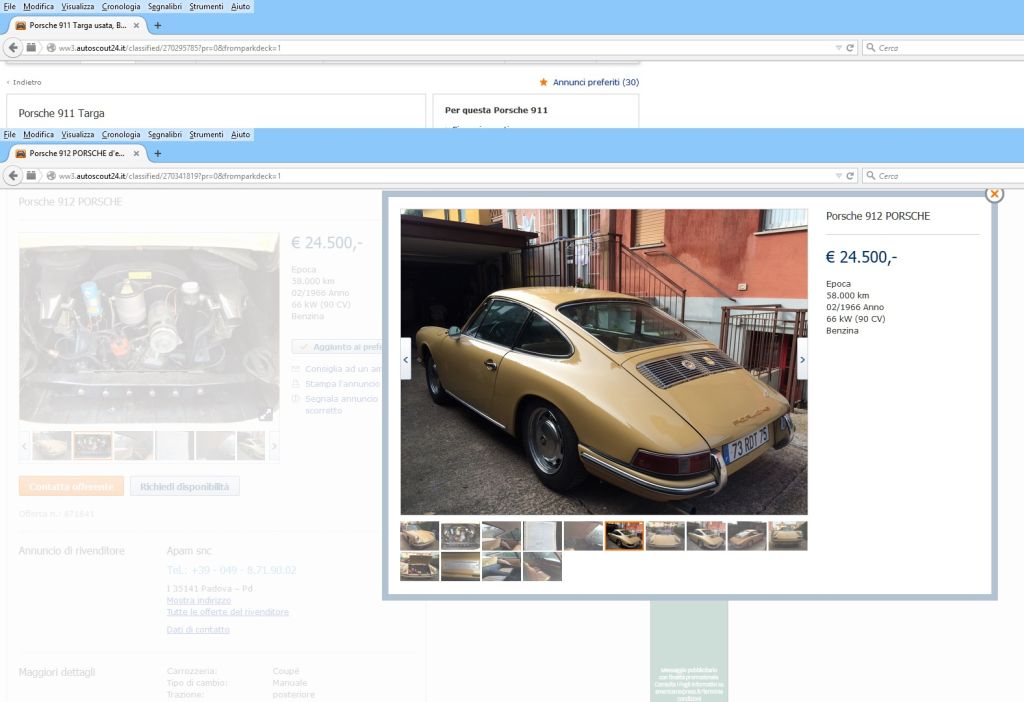Open Aiuto menu in the Porsche 912 window
Screen dimensions: 1024x702
tap(240, 135)
